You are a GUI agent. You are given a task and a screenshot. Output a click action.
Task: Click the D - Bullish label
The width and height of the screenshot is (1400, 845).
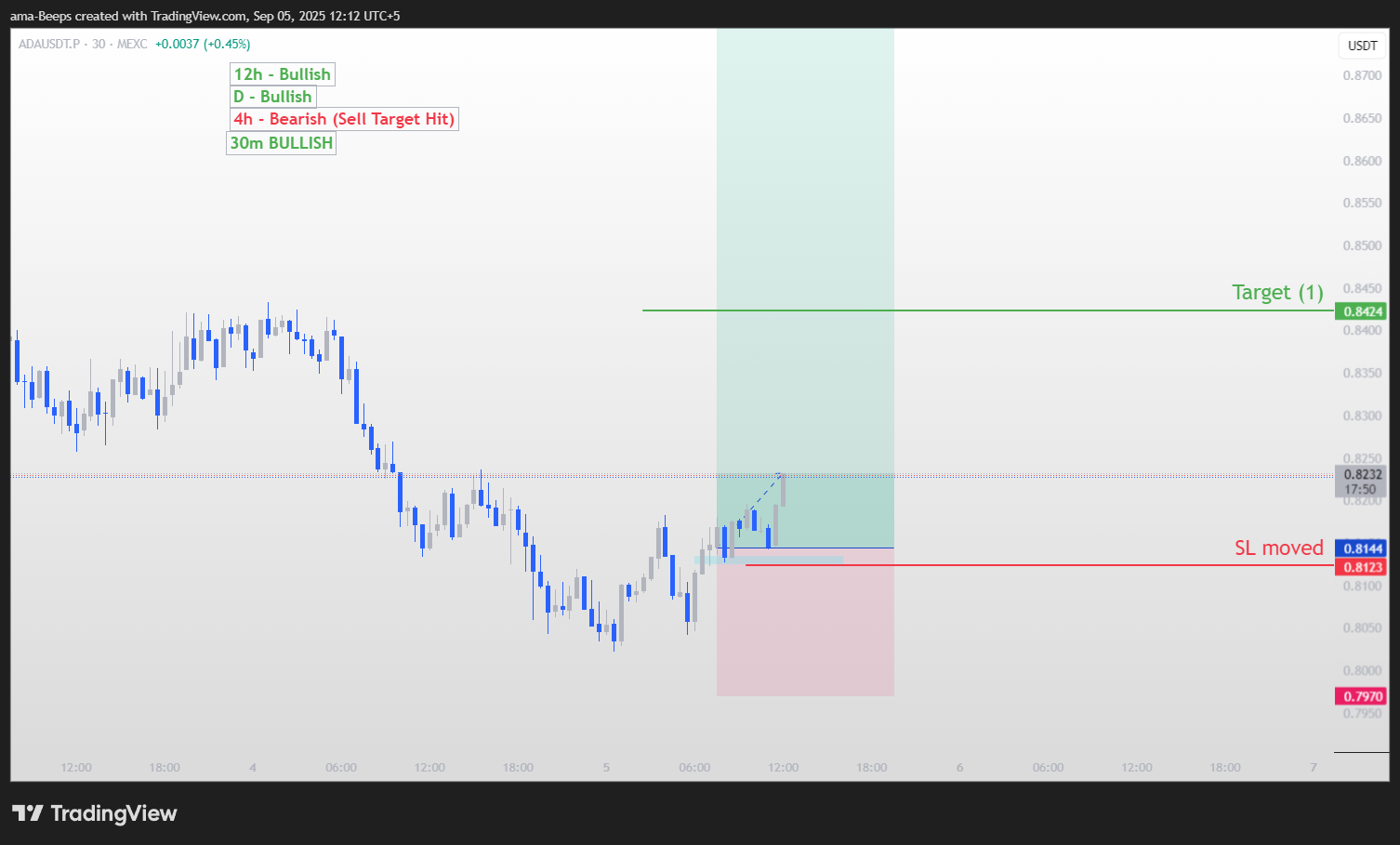pos(273,97)
